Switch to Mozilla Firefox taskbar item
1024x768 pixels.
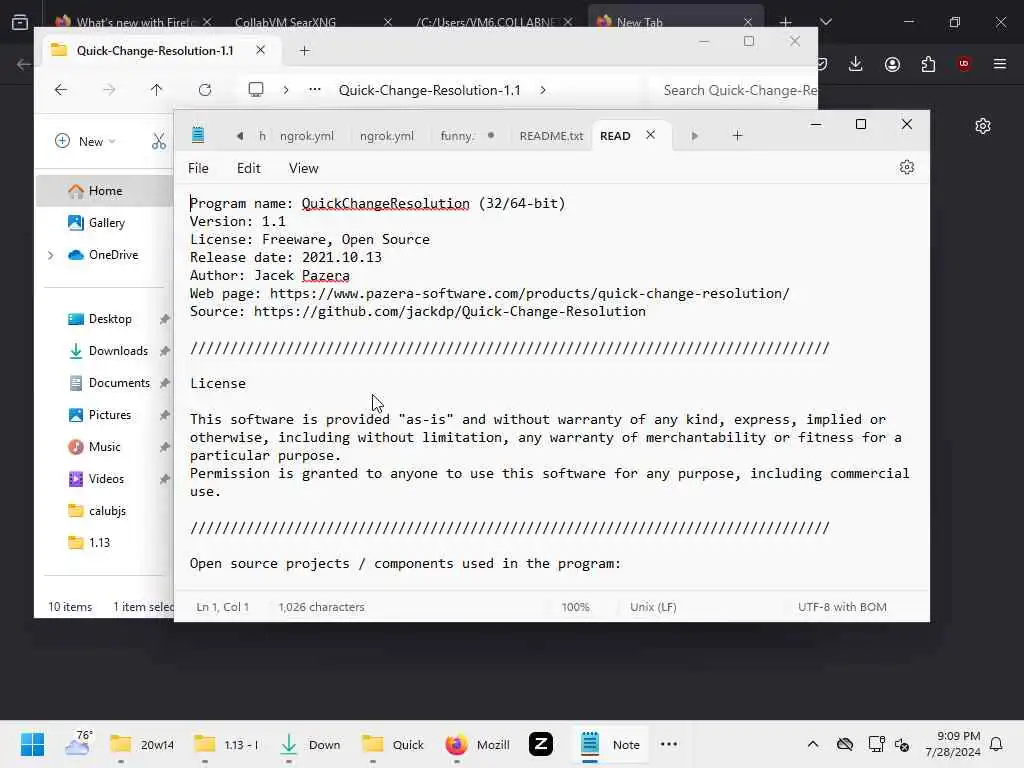(477, 744)
